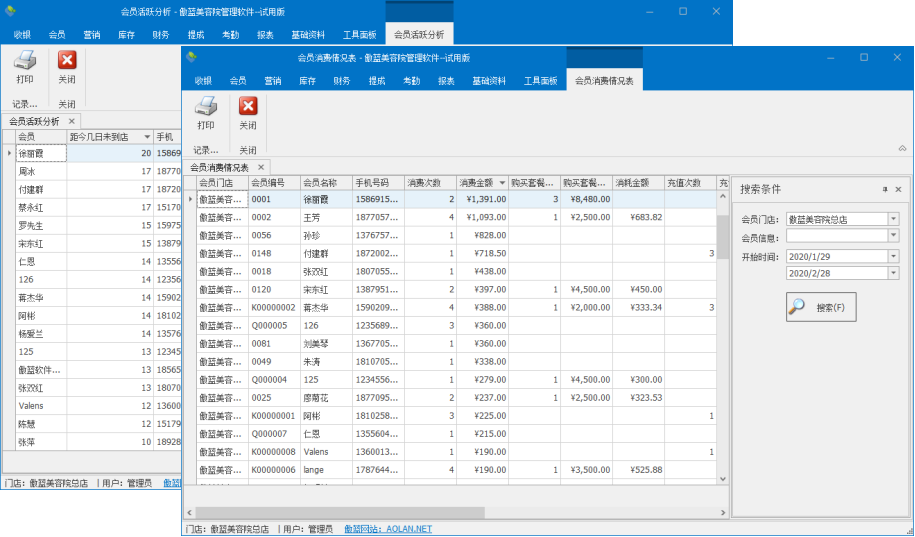This screenshot has height=537, width=915.
Task: Minimize the back 会员活跃分析 window
Action: [649, 11]
